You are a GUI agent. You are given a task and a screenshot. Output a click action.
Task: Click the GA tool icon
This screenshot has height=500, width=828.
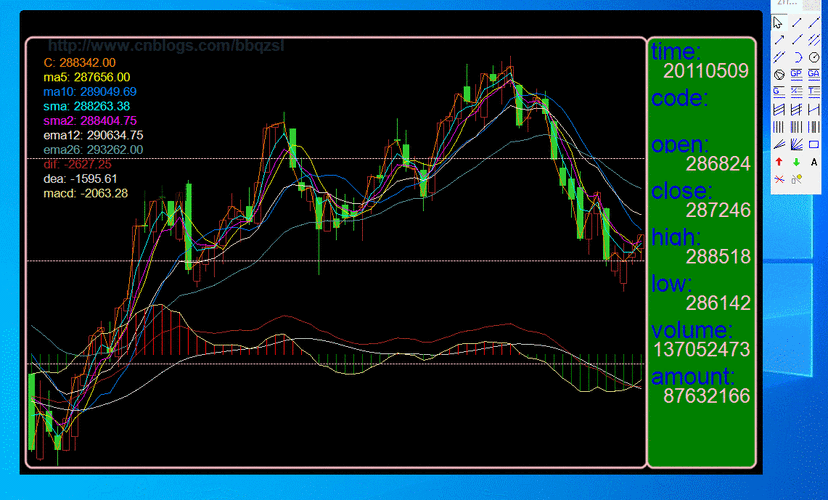(814, 74)
